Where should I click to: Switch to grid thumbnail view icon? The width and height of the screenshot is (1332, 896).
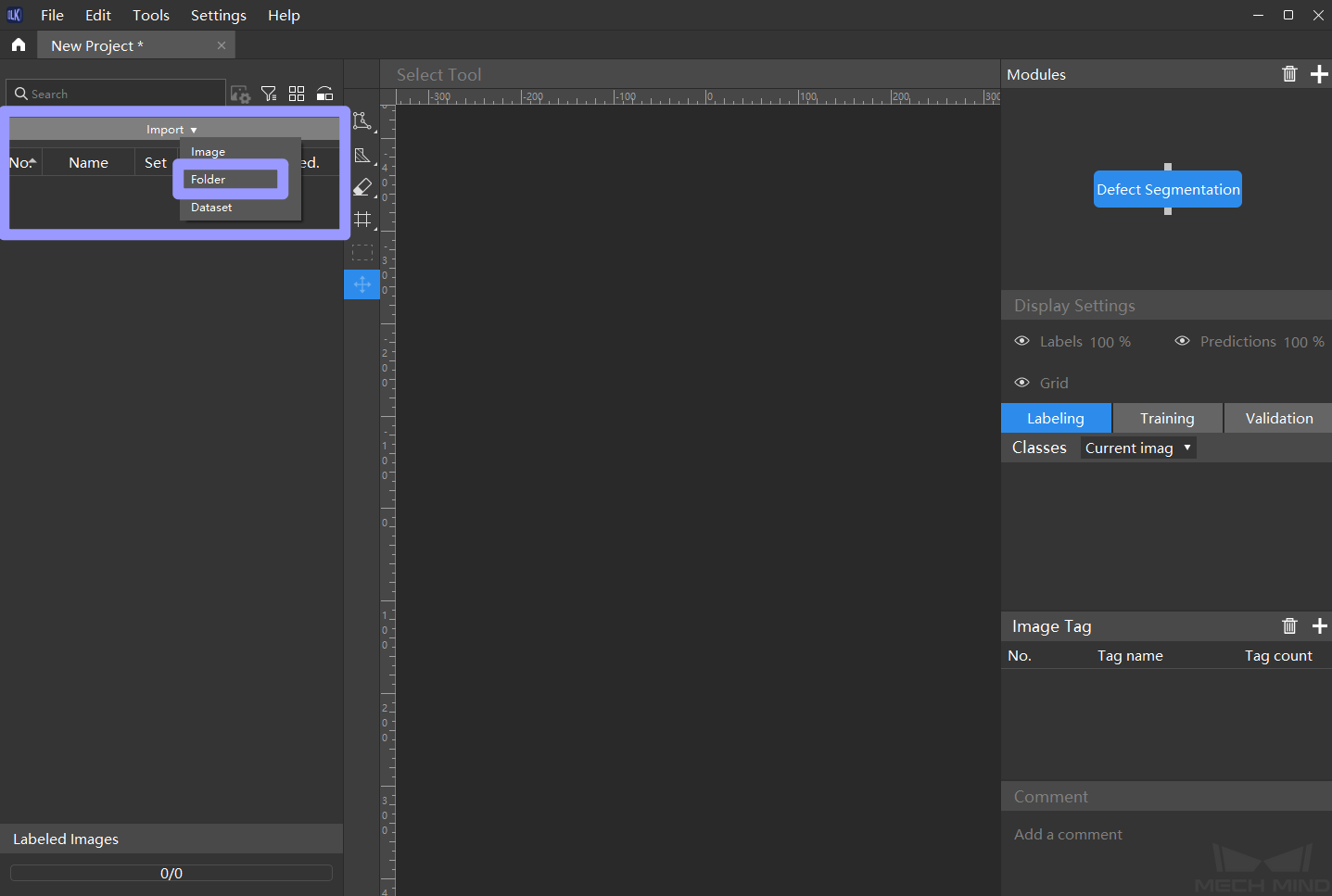[x=297, y=94]
